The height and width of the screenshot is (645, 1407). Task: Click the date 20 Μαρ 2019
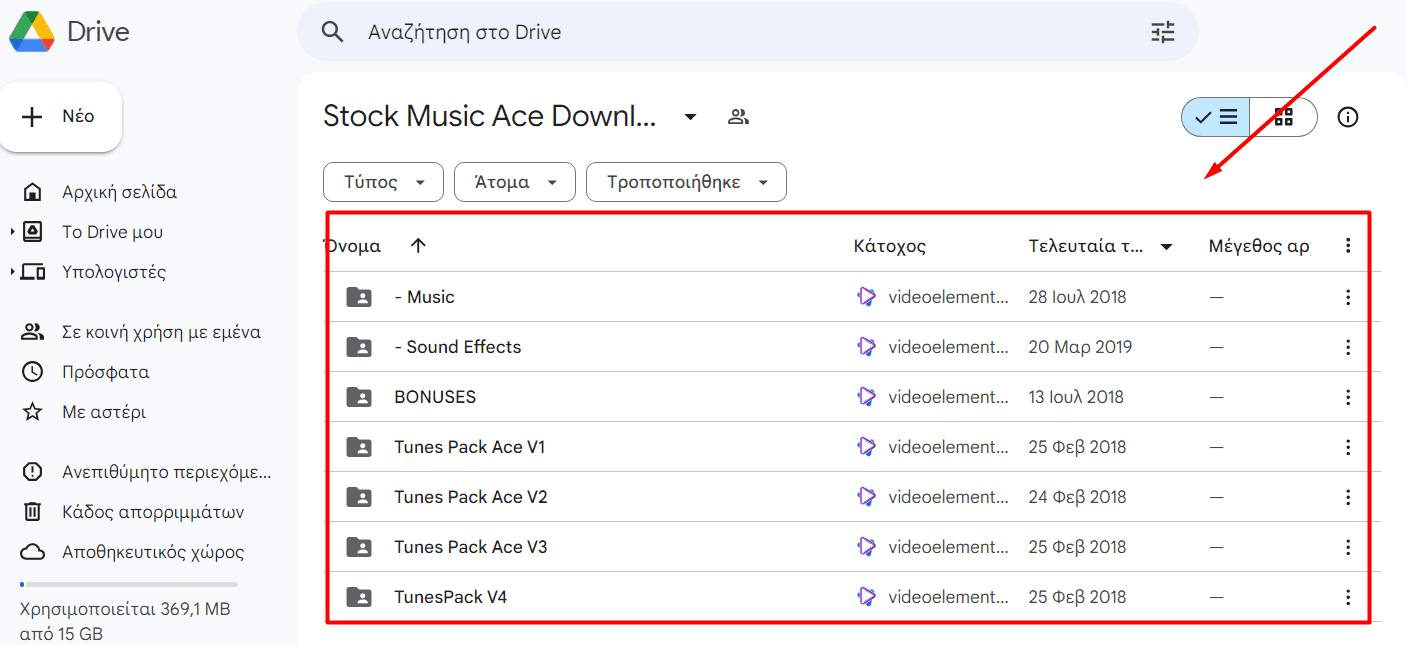pos(1080,347)
